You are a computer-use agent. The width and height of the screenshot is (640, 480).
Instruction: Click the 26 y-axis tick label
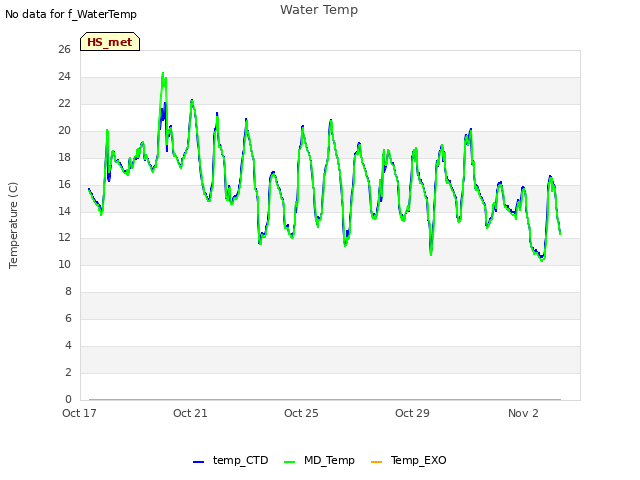pos(64,49)
